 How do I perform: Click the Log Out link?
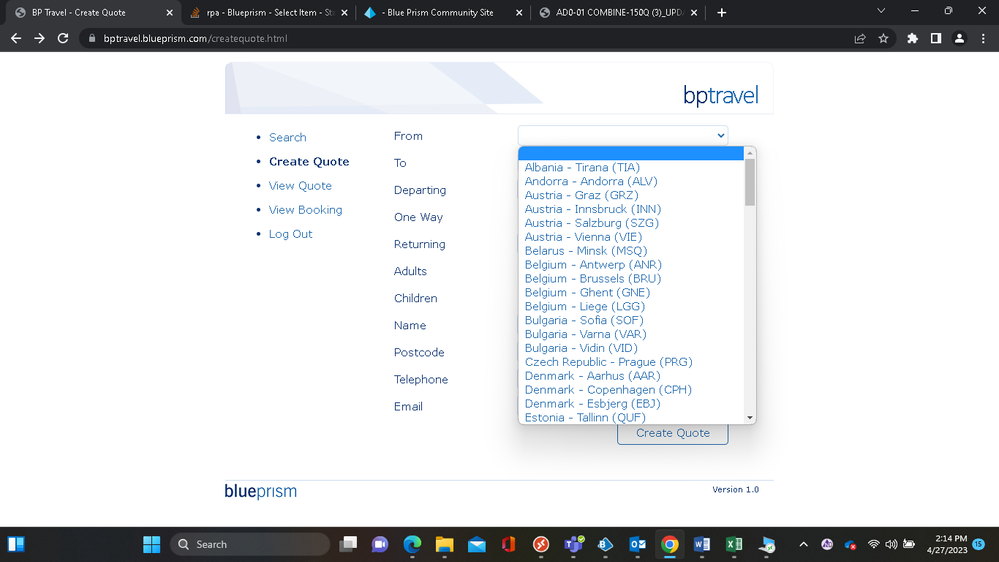[291, 234]
